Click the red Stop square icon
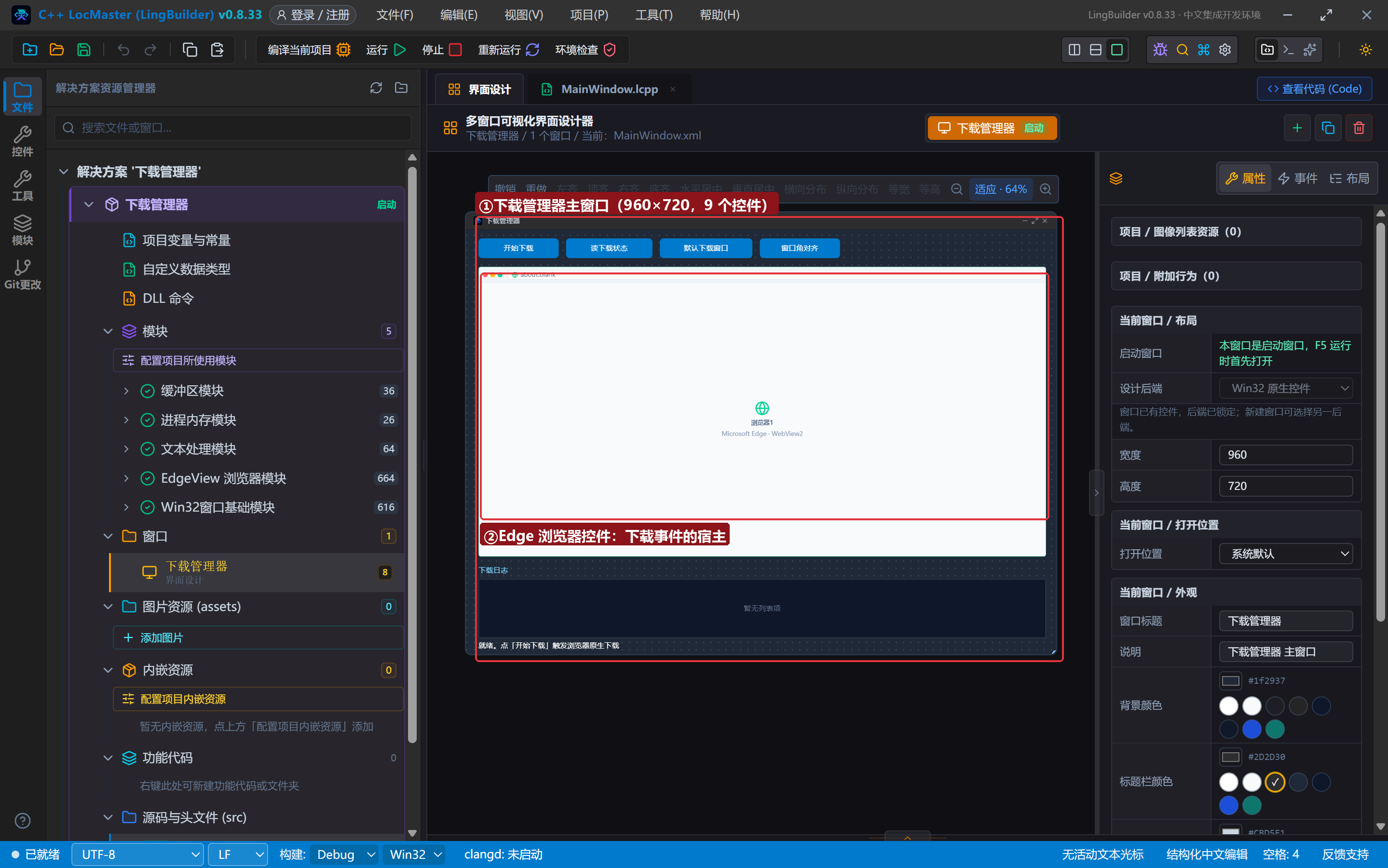 pos(455,50)
